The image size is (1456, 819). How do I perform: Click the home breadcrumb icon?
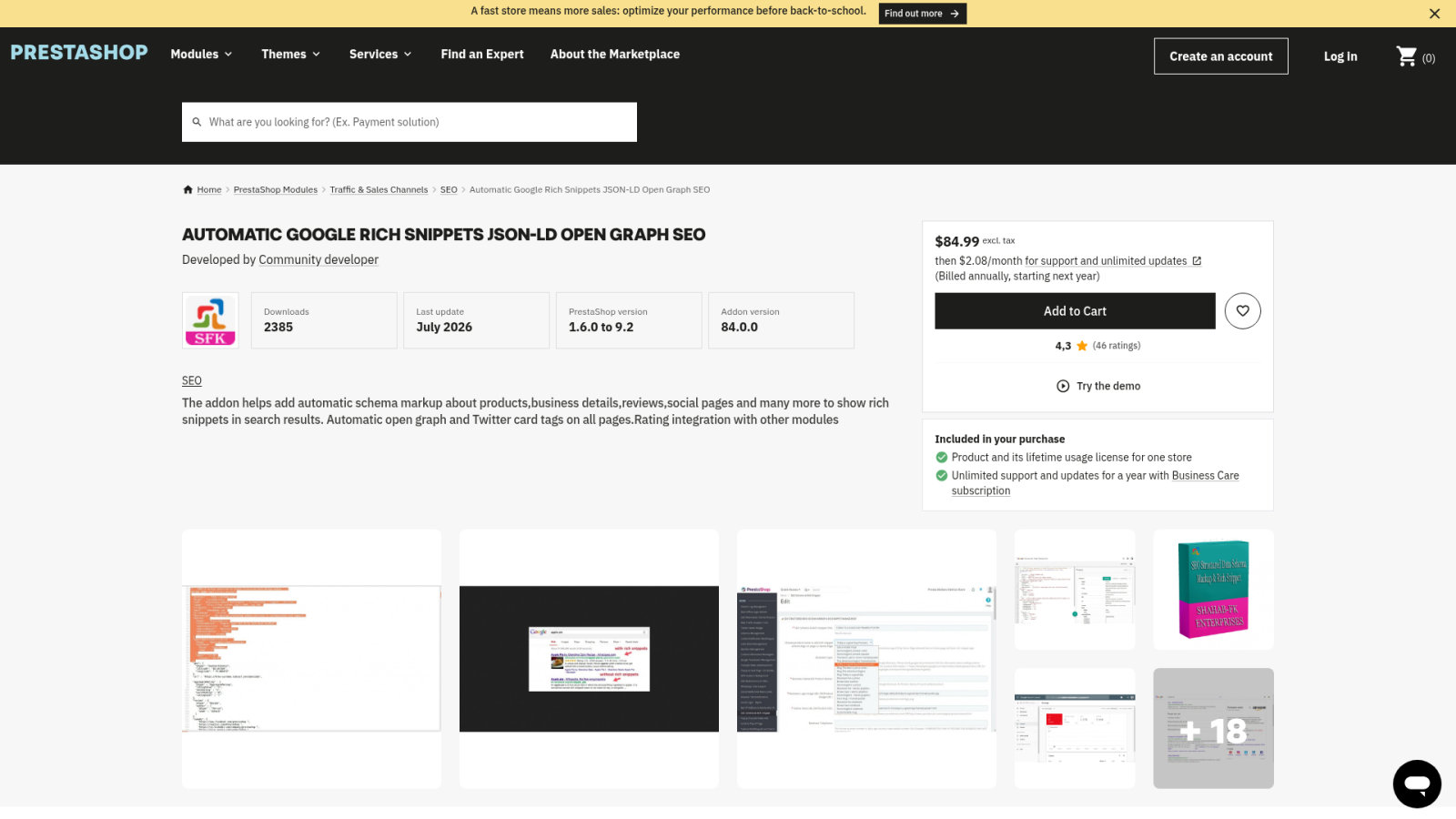point(187,190)
